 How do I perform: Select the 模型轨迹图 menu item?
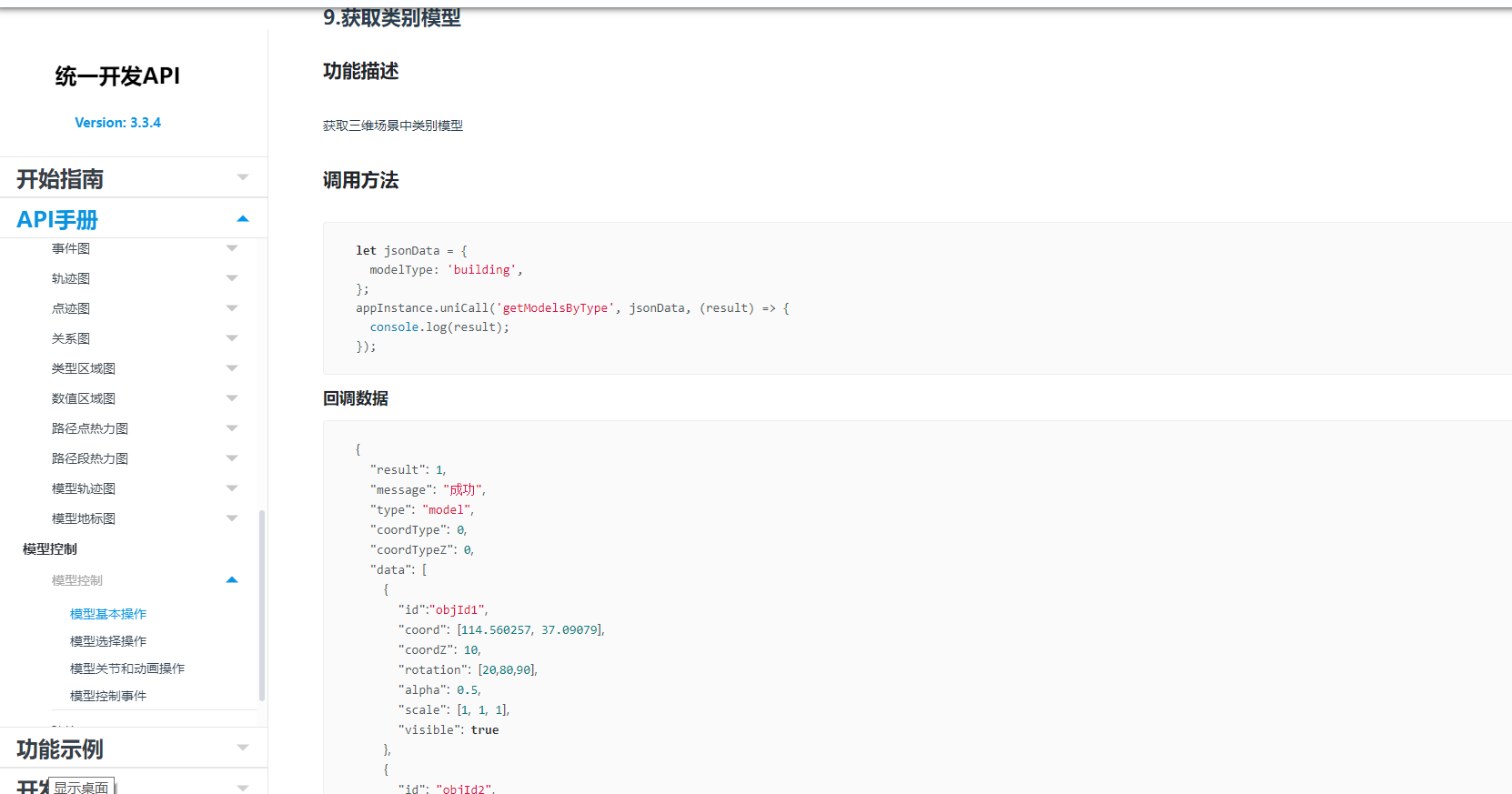click(x=84, y=488)
